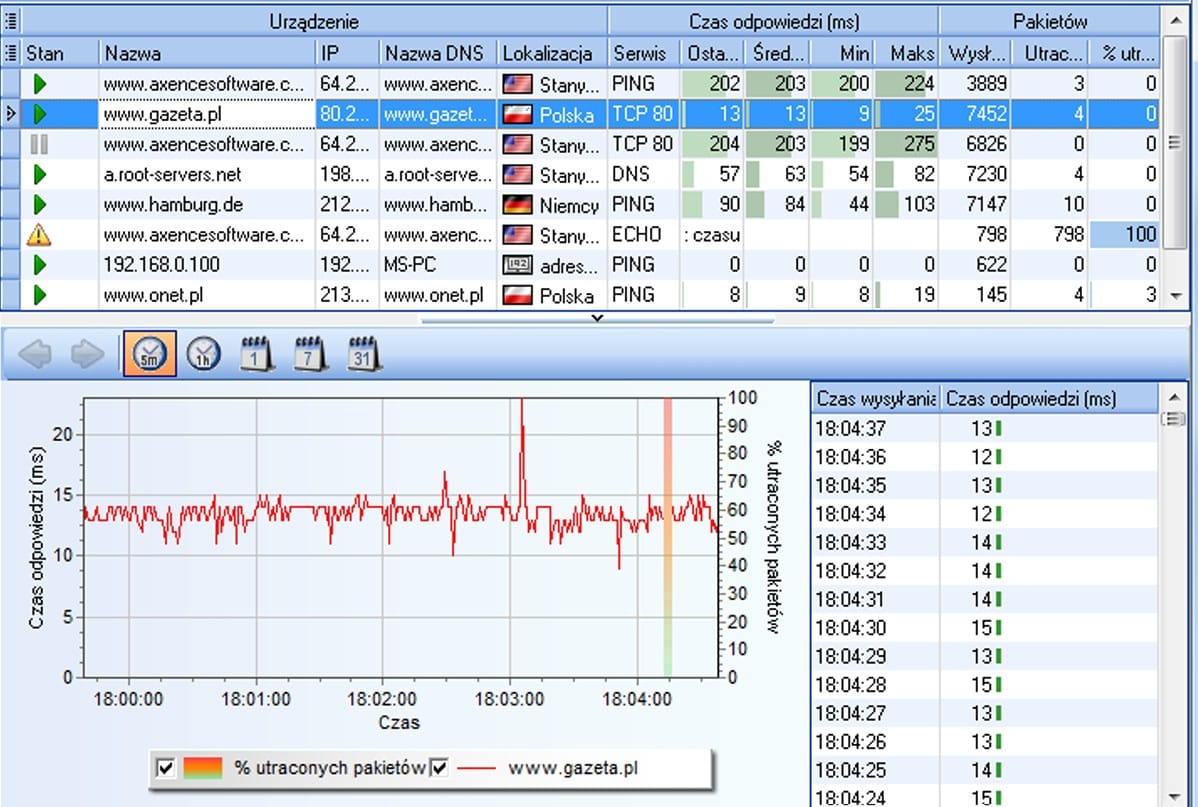1198x807 pixels.
Task: Switch chart to 7-day calendar view
Action: coord(310,354)
